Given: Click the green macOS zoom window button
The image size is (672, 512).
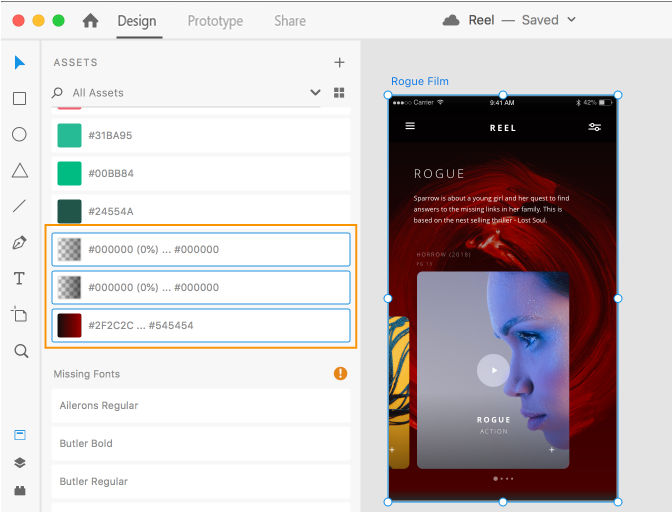Looking at the screenshot, I should [58, 21].
